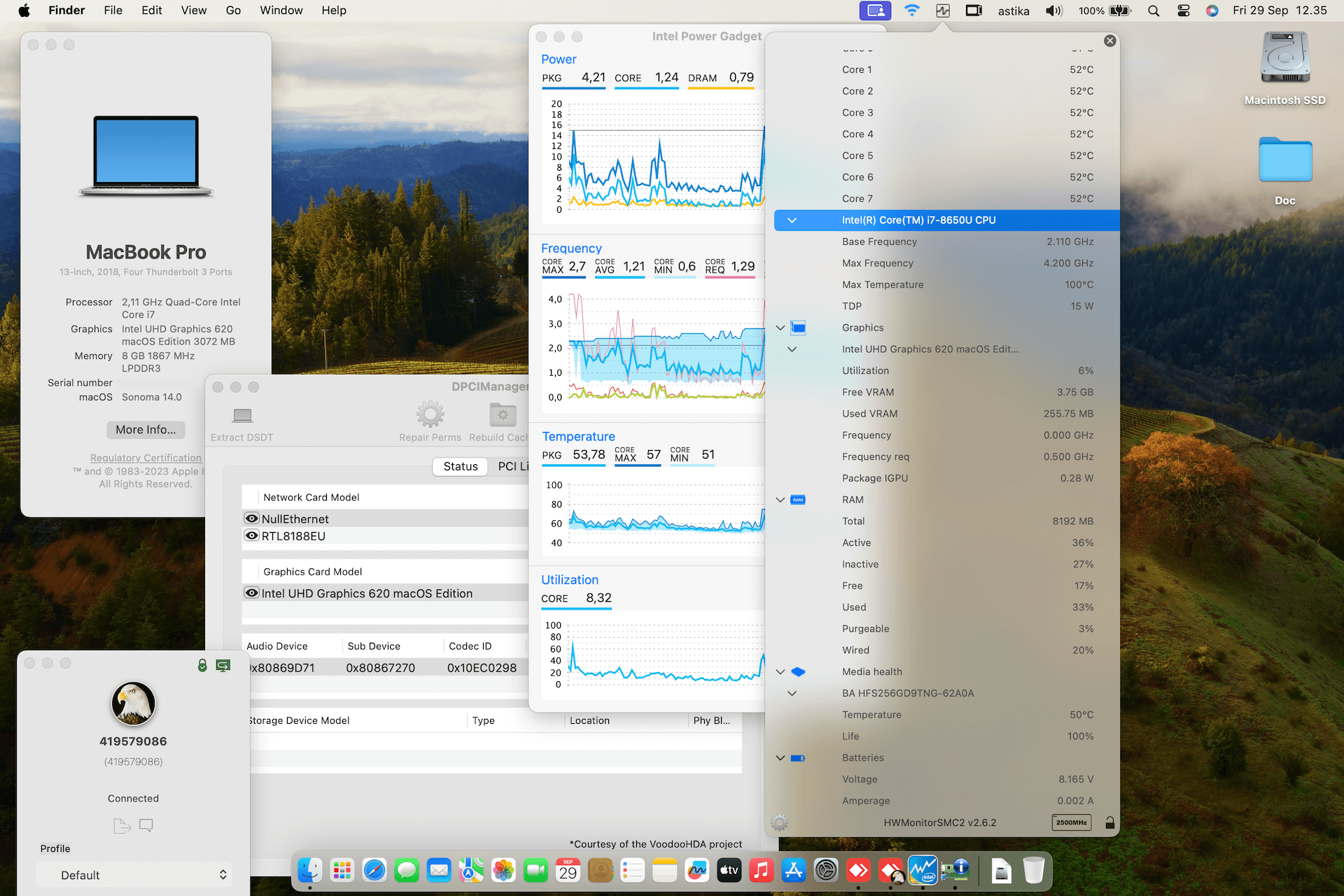Click the More Info... button
This screenshot has width=1344, height=896.
point(146,429)
